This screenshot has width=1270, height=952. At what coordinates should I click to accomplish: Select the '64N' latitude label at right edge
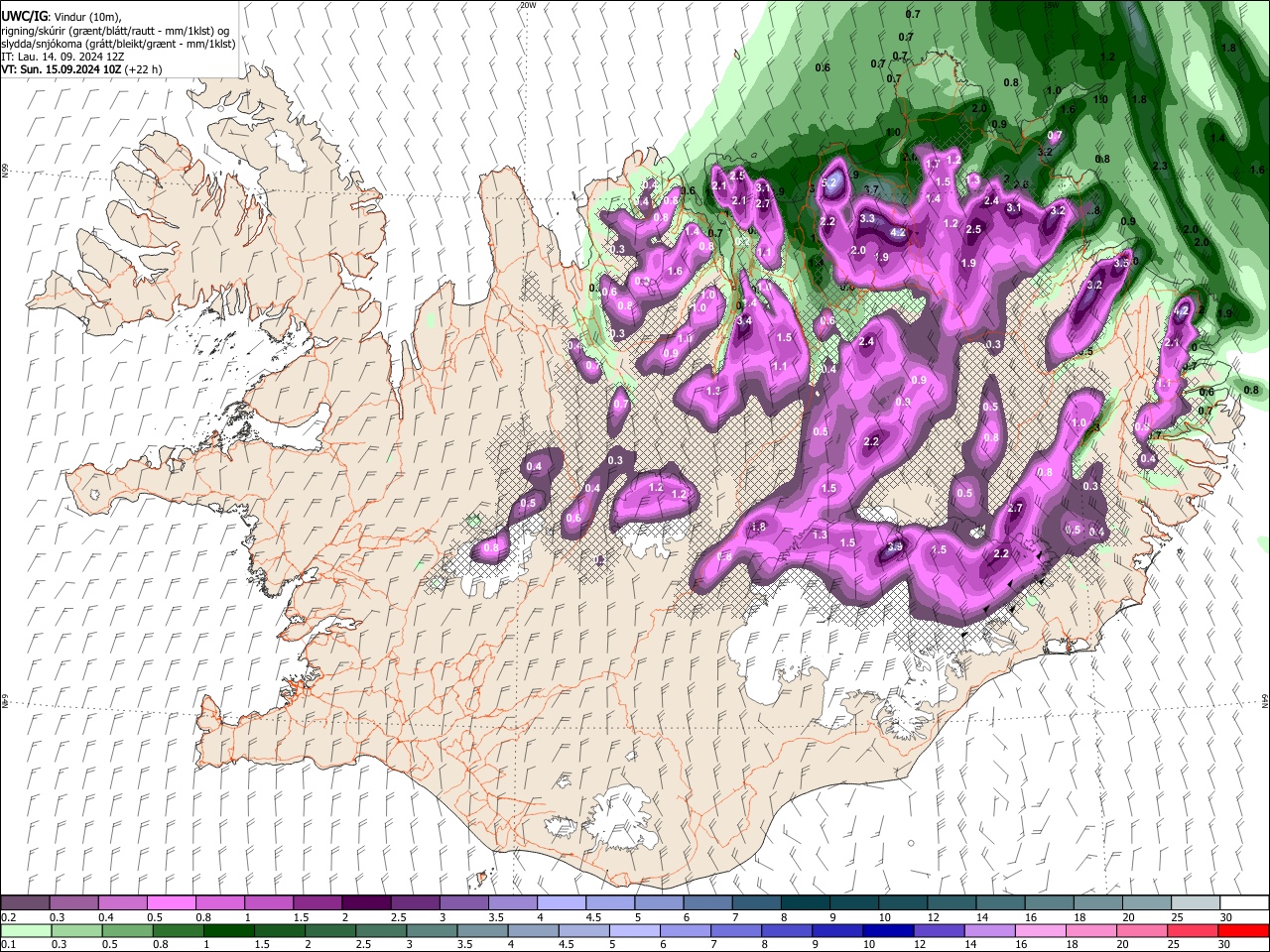(x=1265, y=700)
